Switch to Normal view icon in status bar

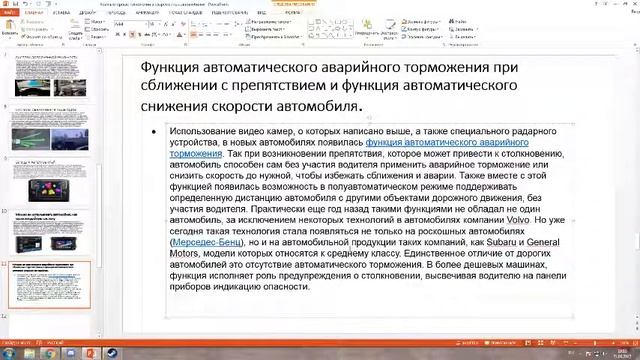[x=528, y=343]
